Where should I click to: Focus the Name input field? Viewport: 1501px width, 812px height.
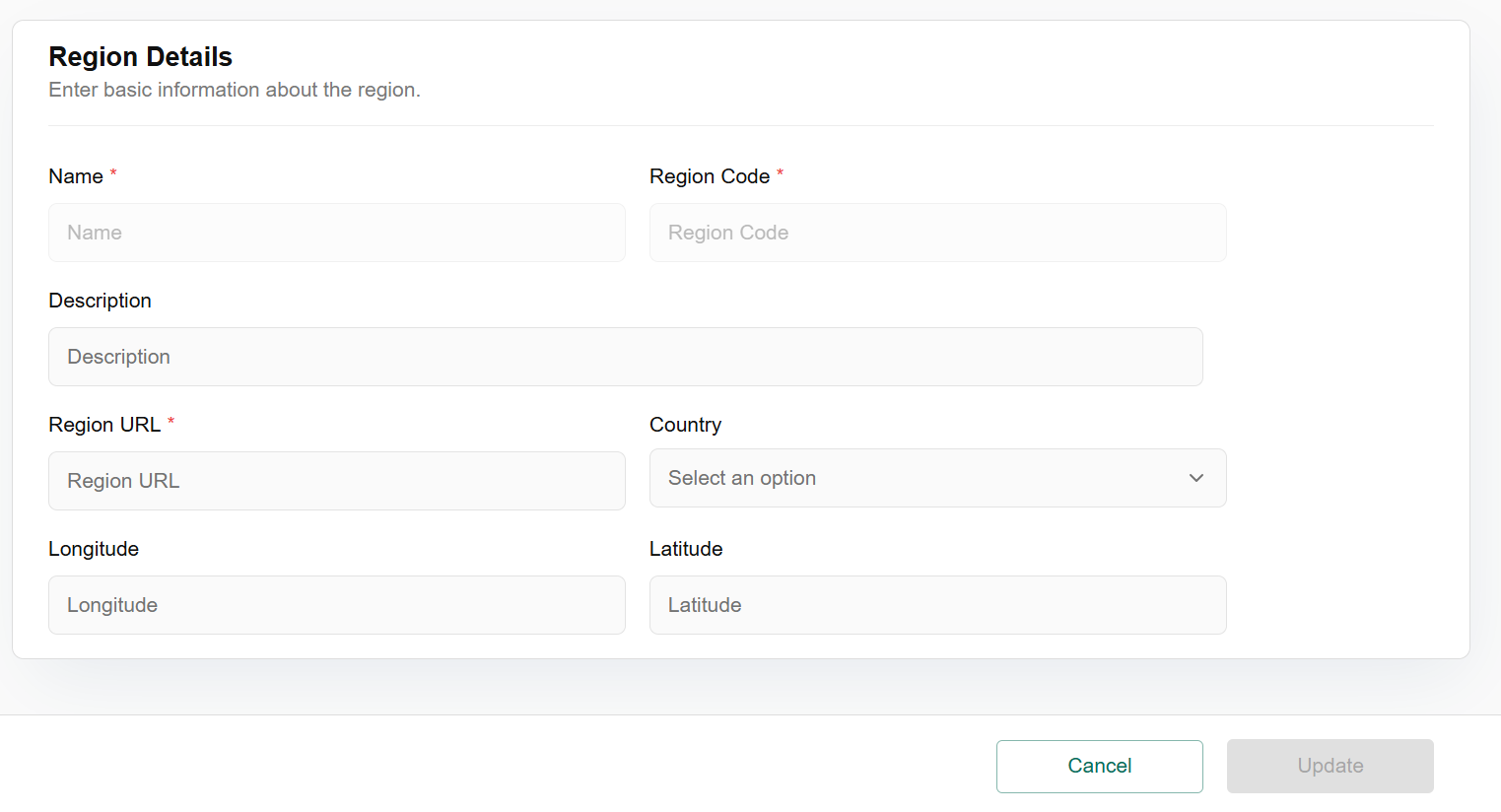click(x=336, y=233)
